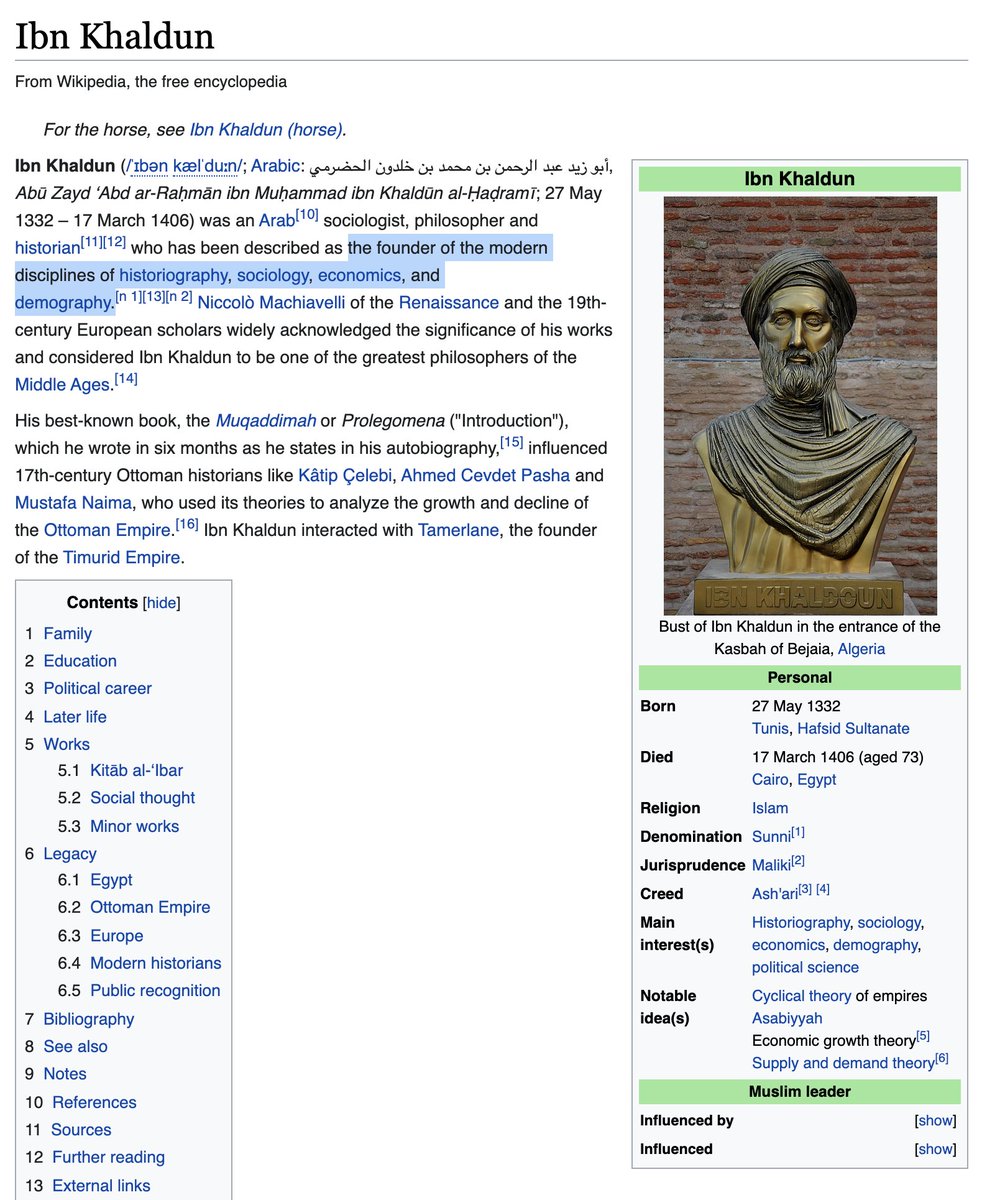982x1200 pixels.
Task: Open the Timurid Empire link
Action: coord(122,557)
